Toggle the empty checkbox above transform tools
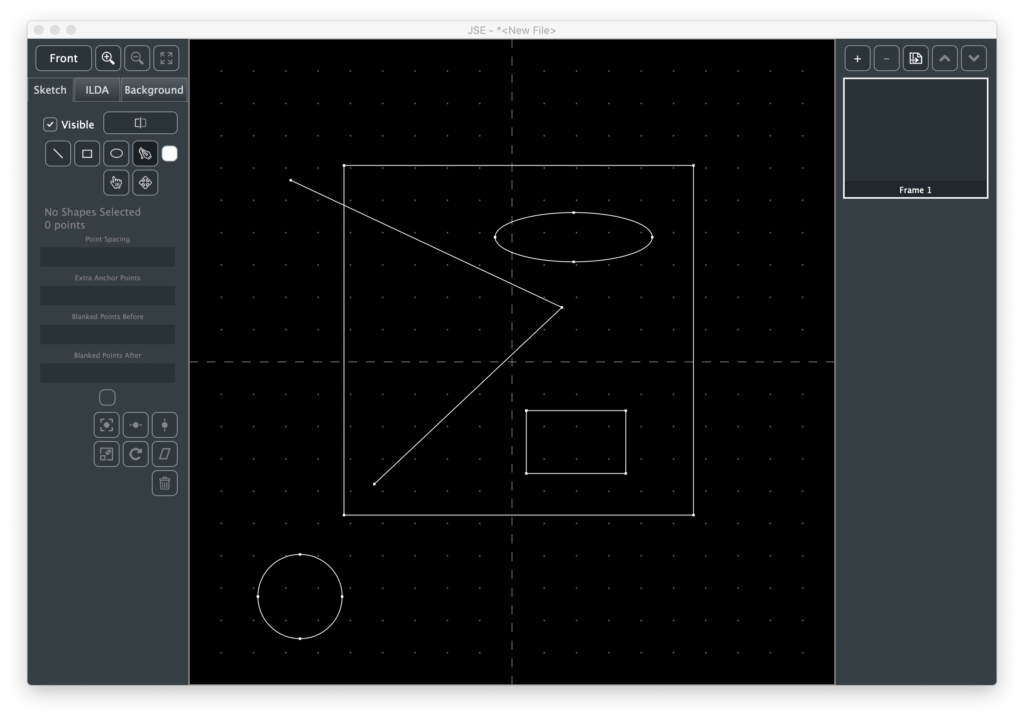The image size is (1024, 719). coord(108,398)
